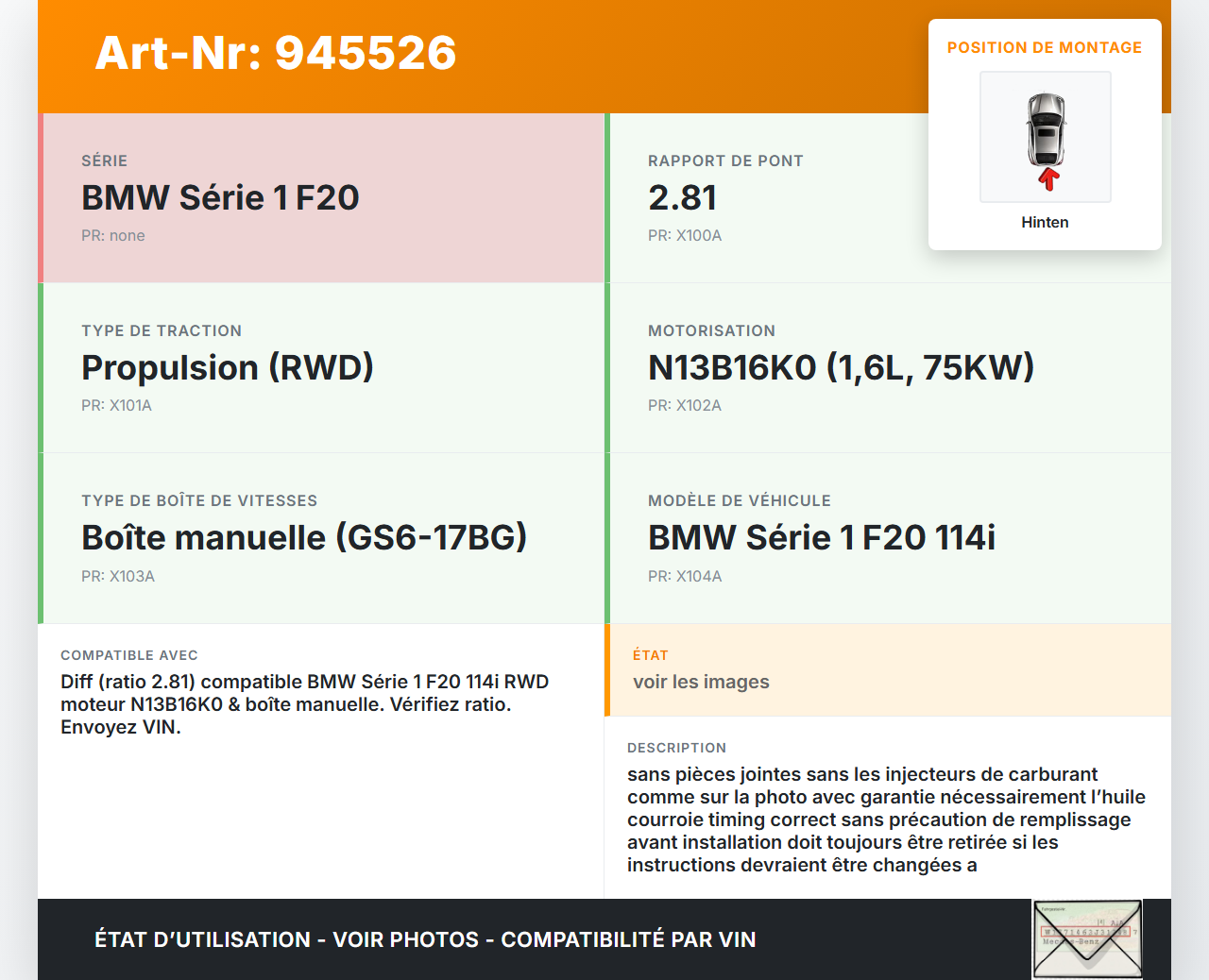Image resolution: width=1209 pixels, height=980 pixels.
Task: Click the car mounting position image
Action: 1045,137
